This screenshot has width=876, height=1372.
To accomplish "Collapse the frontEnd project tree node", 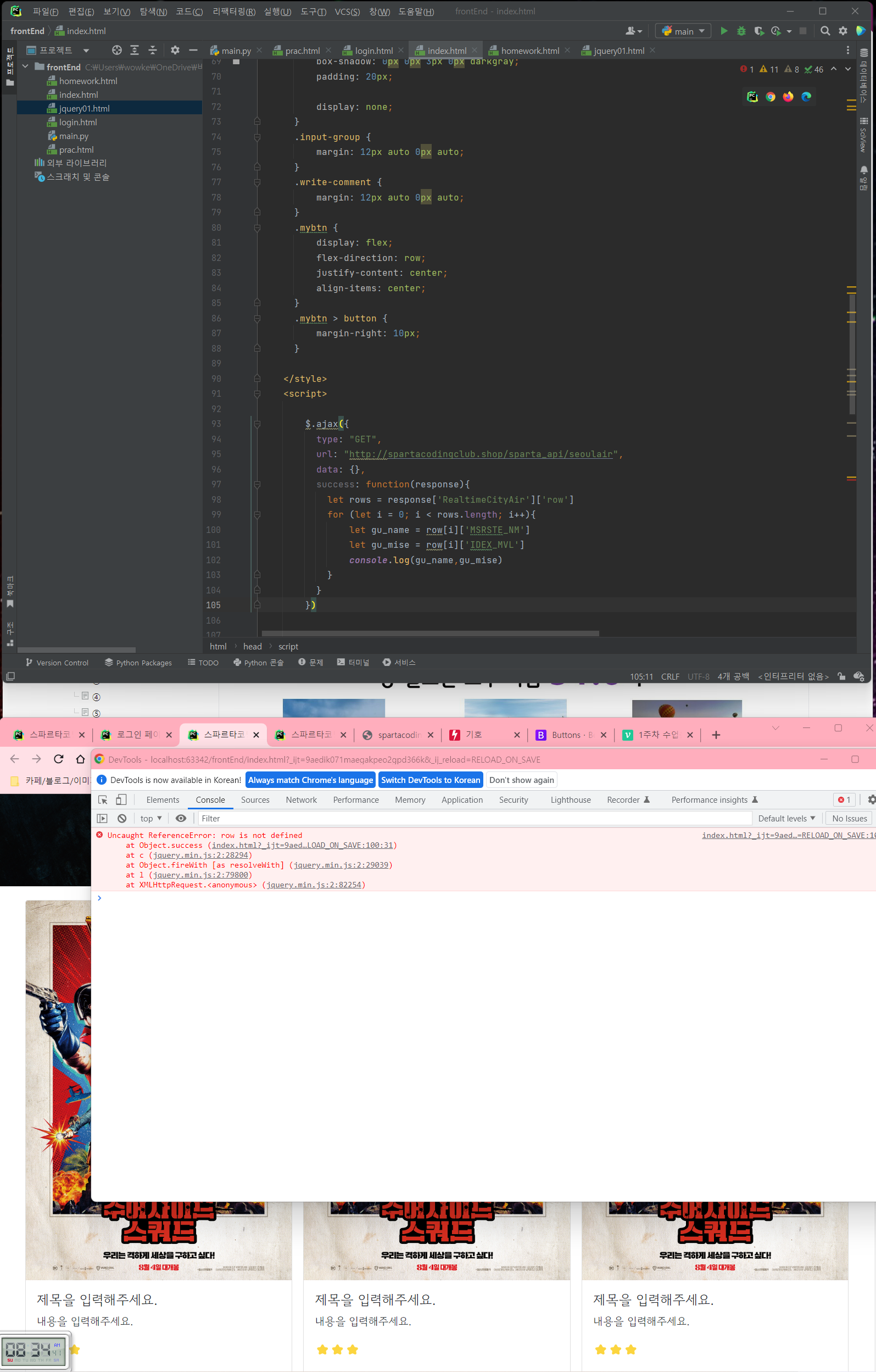I will click(25, 66).
